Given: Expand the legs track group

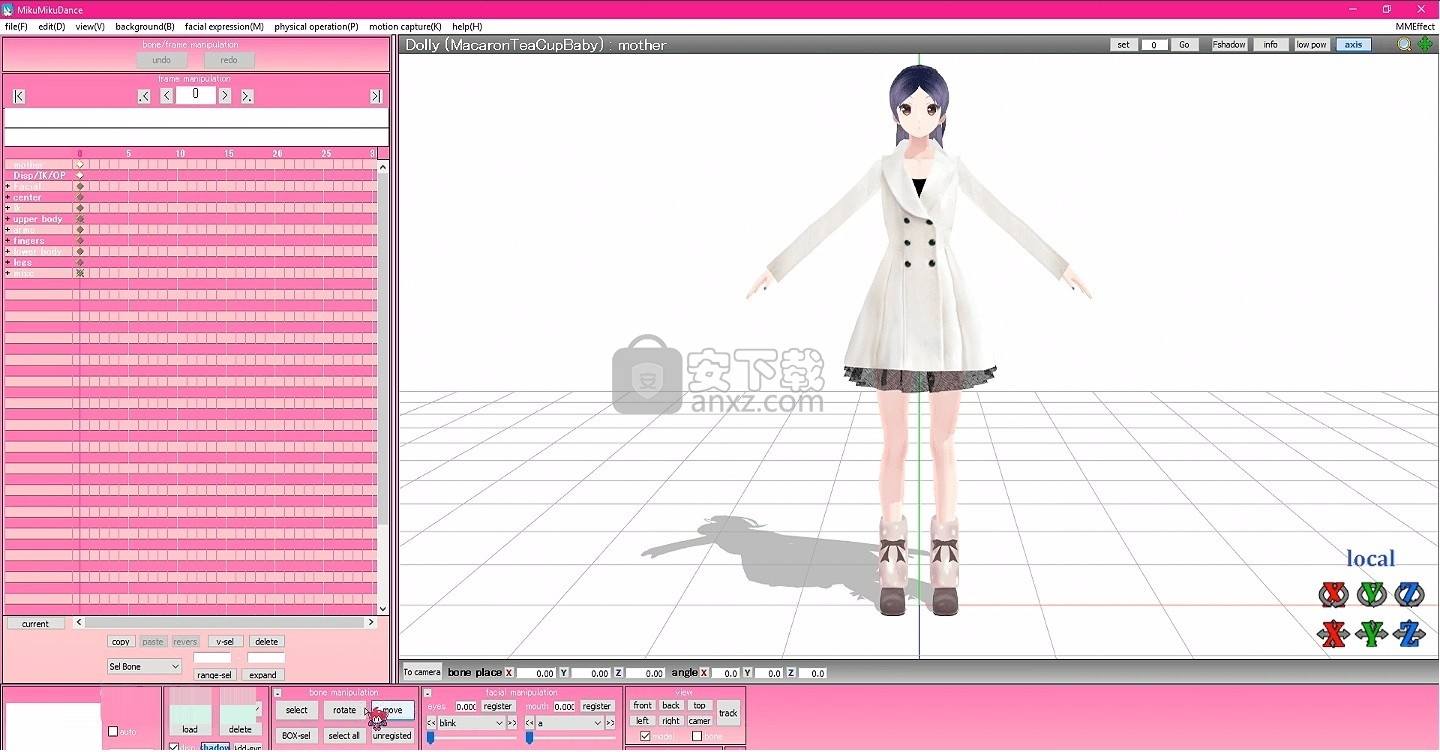Looking at the screenshot, I should pyautogui.click(x=8, y=262).
